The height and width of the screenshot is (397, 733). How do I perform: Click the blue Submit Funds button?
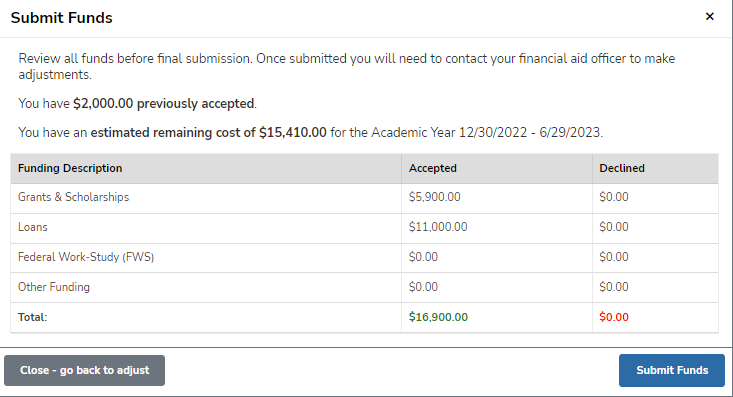click(x=672, y=370)
